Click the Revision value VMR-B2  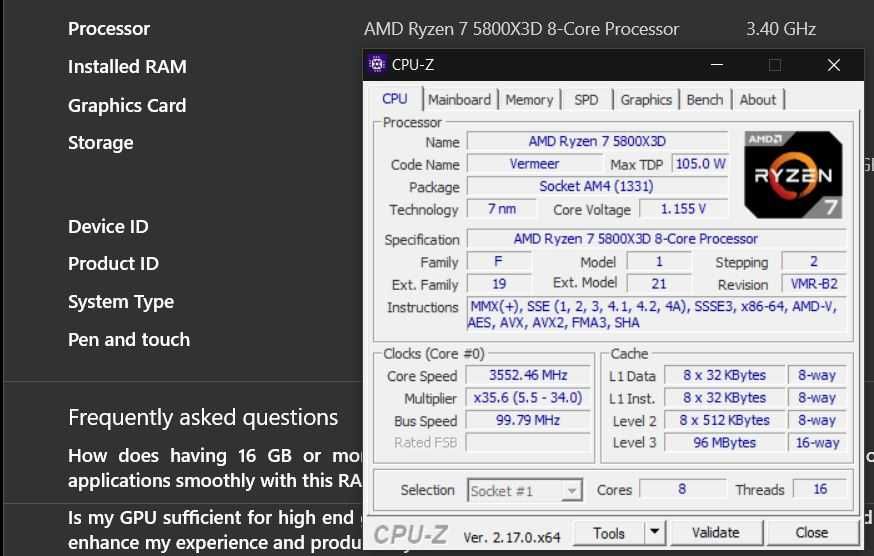[x=814, y=284]
